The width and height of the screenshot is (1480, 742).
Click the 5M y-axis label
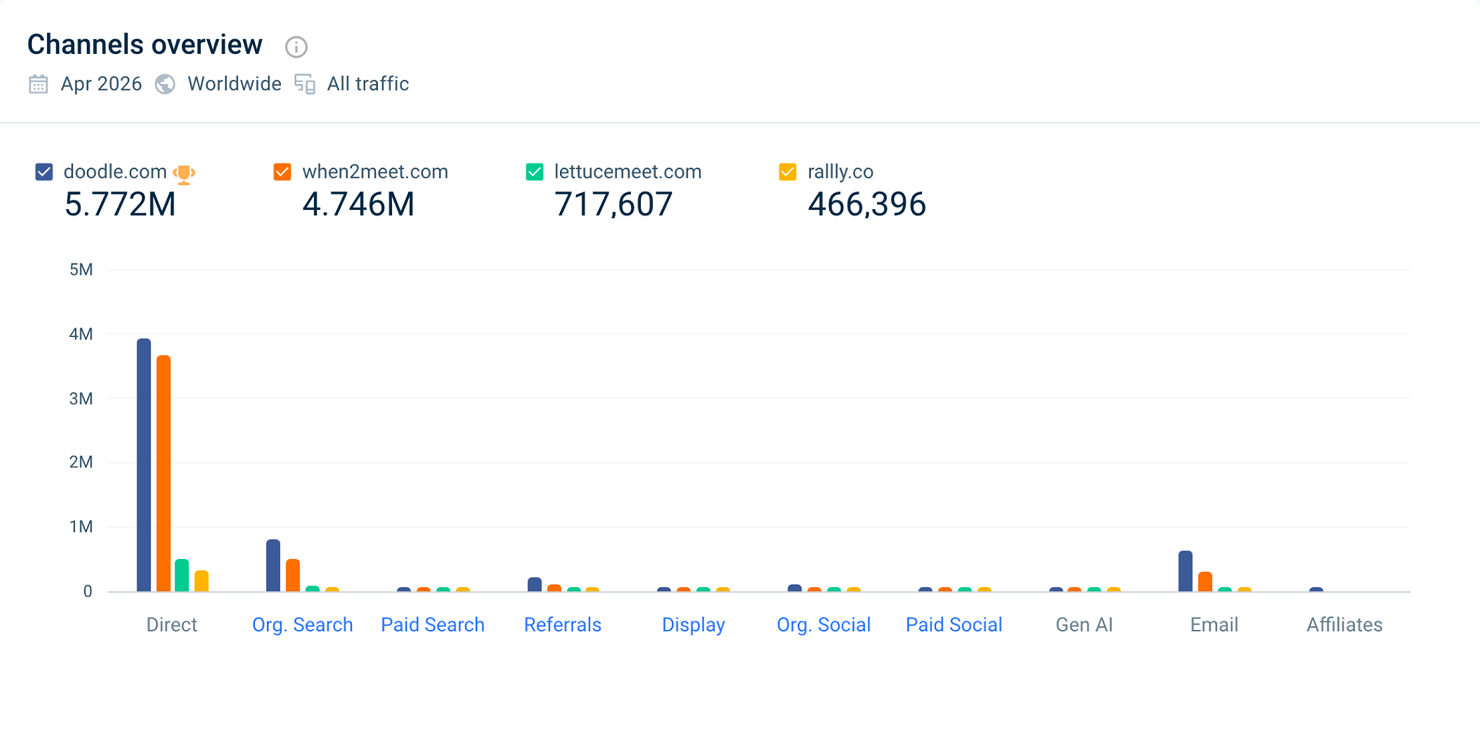tap(81, 270)
